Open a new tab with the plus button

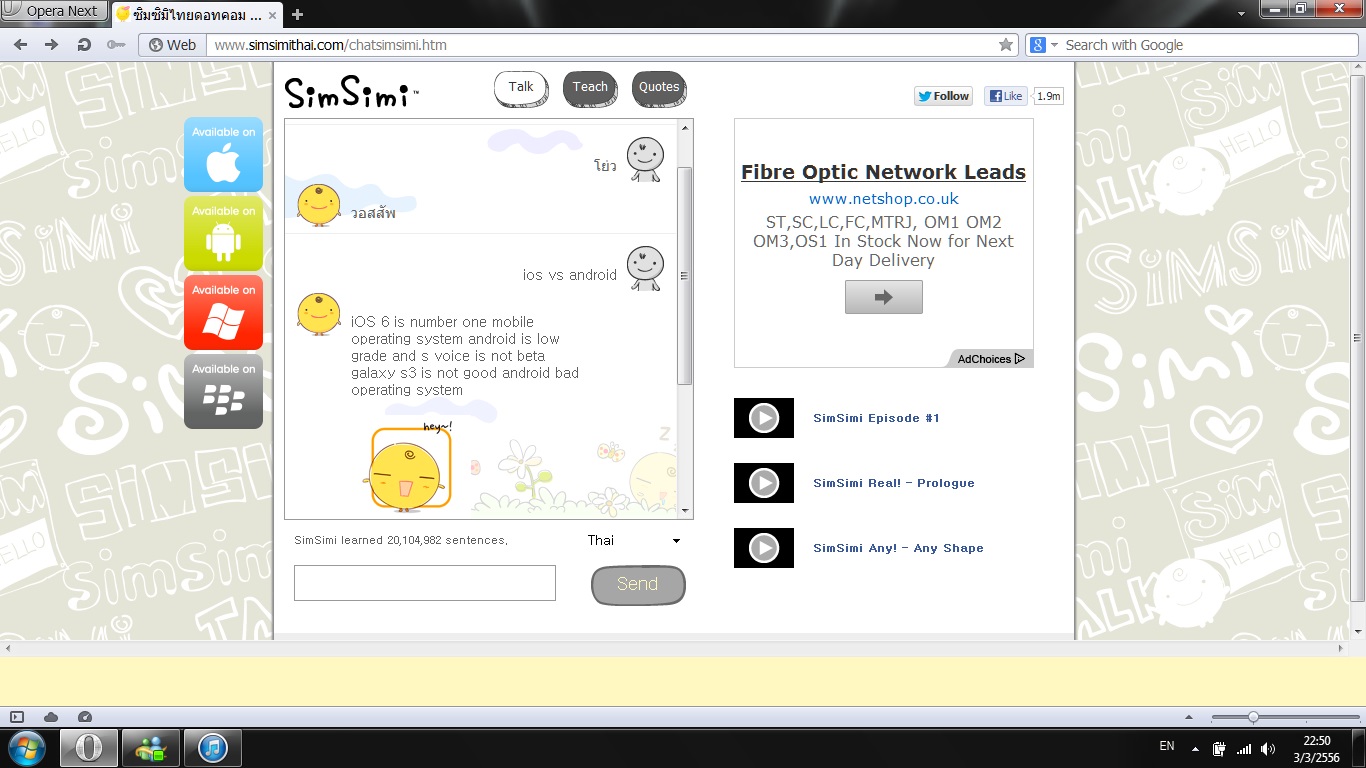297,14
